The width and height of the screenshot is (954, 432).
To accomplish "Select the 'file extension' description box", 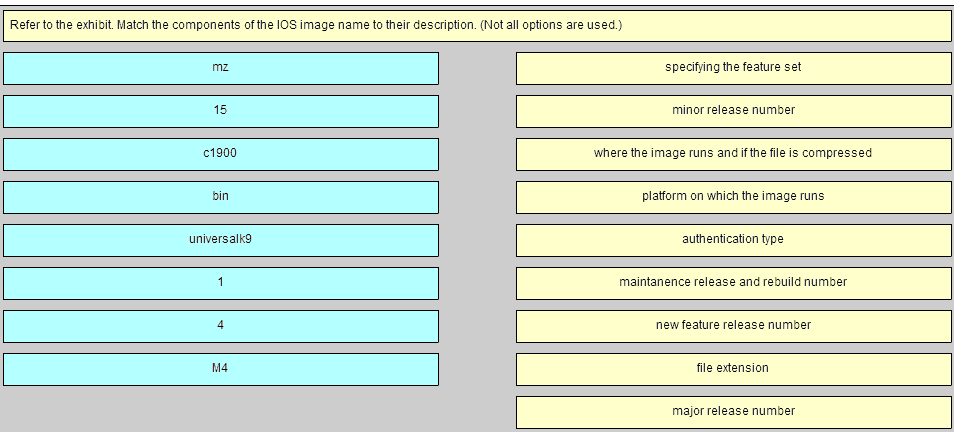I will pyautogui.click(x=733, y=369).
